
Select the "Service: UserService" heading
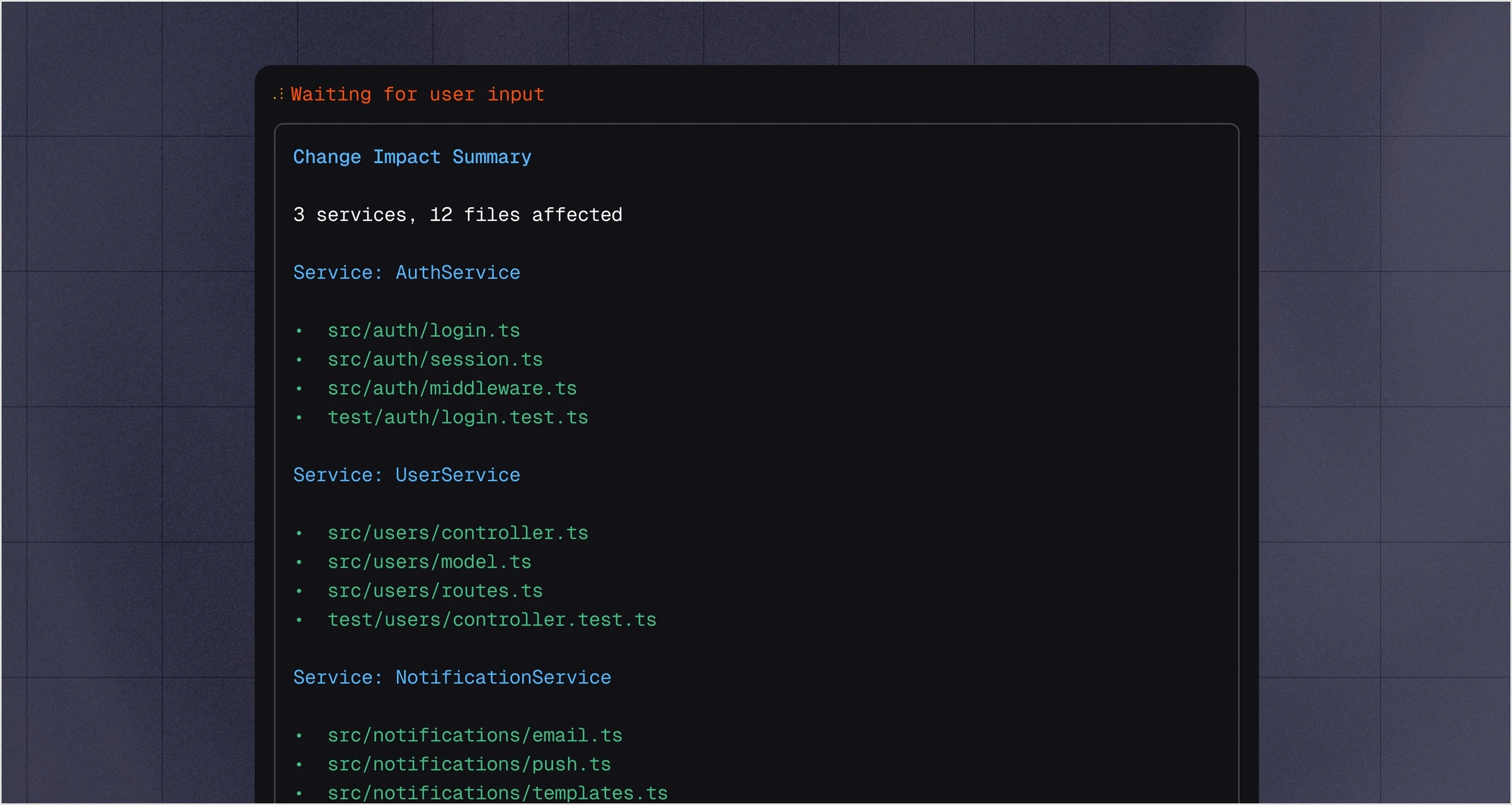[x=406, y=475]
